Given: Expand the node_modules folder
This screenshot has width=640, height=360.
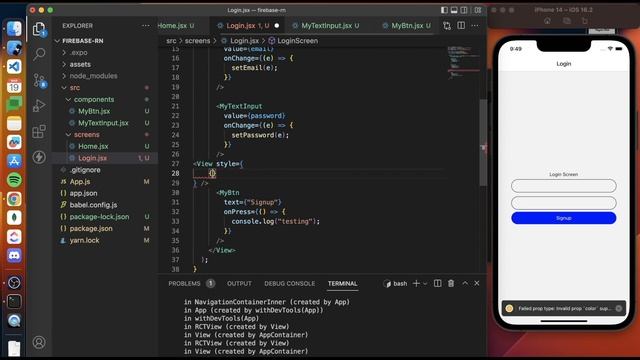Looking at the screenshot, I should (93, 76).
